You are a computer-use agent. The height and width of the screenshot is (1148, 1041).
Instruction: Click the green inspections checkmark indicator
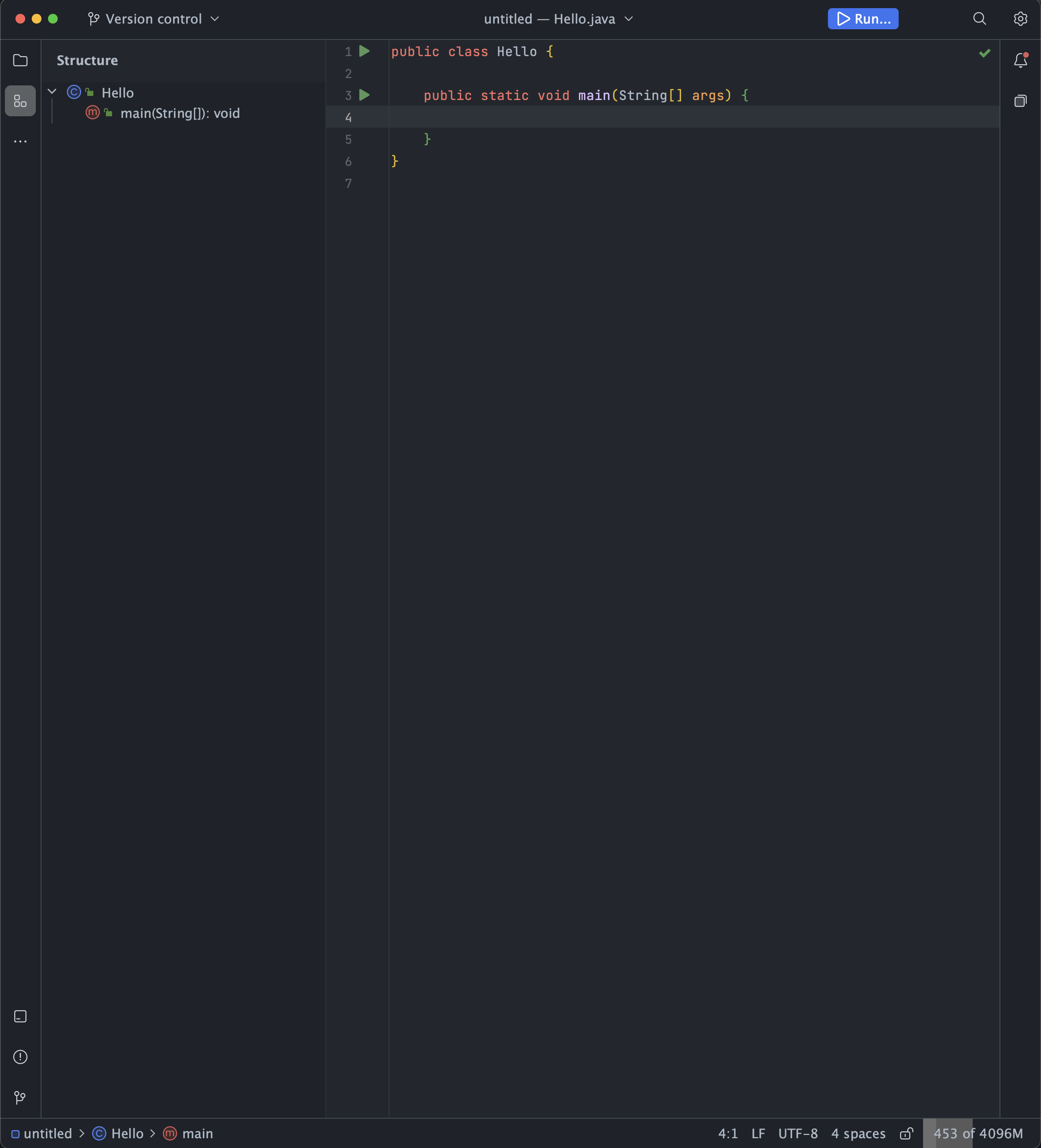click(x=984, y=53)
